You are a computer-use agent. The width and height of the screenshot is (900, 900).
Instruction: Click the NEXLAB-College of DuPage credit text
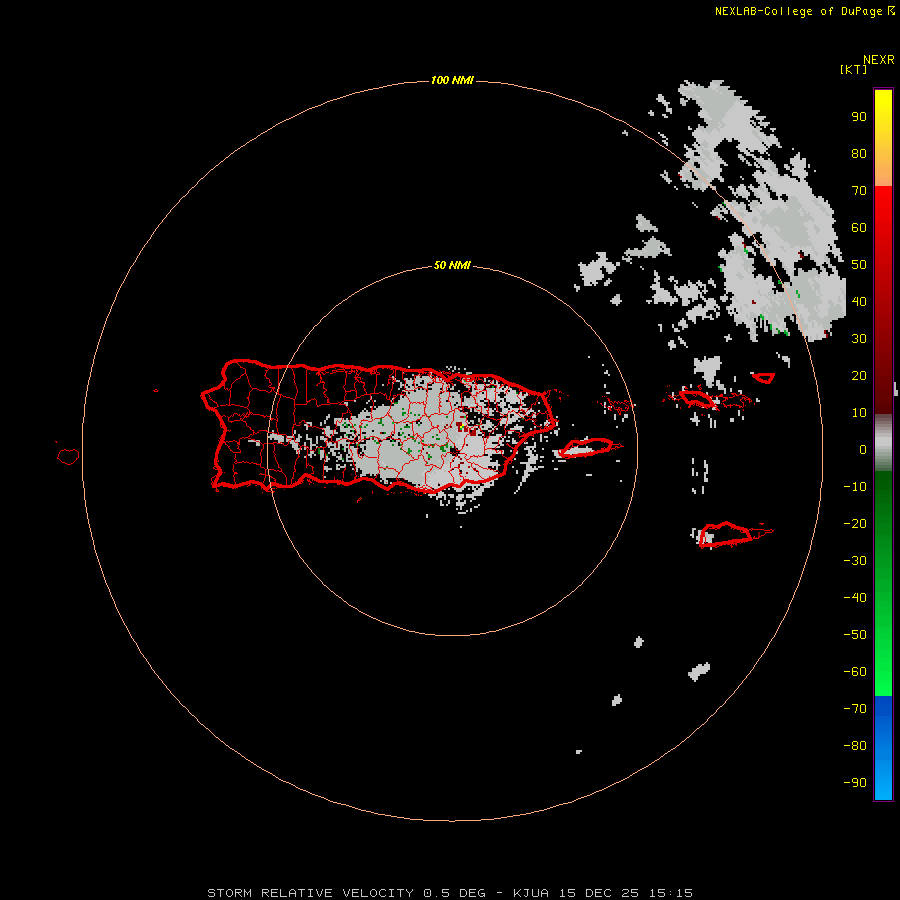[x=798, y=11]
